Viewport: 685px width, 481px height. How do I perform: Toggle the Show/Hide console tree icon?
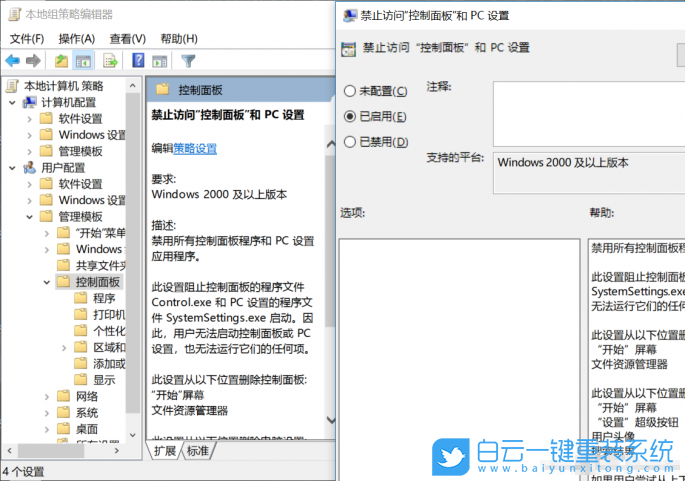coord(83,61)
